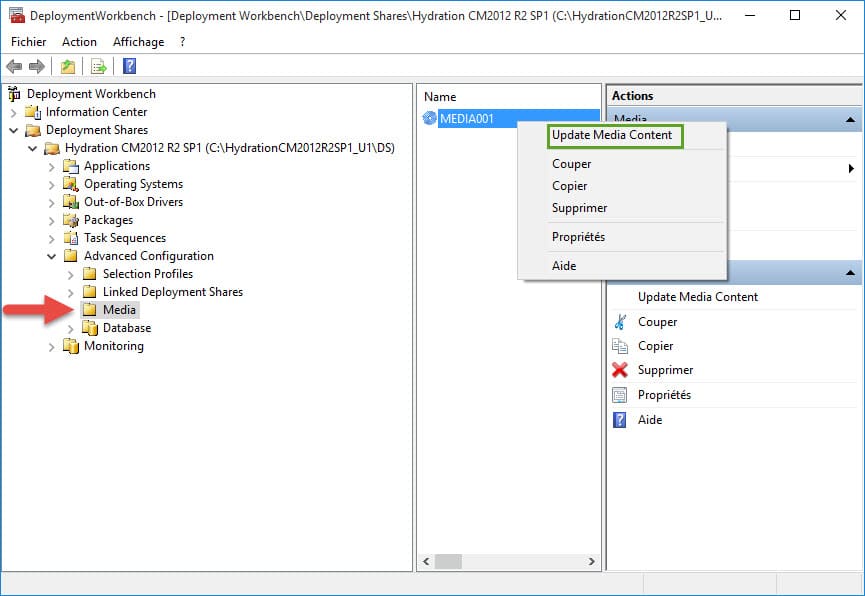Click the horizontal scrollbar right arrow
Screen dimensions: 865x596
click(x=591, y=561)
